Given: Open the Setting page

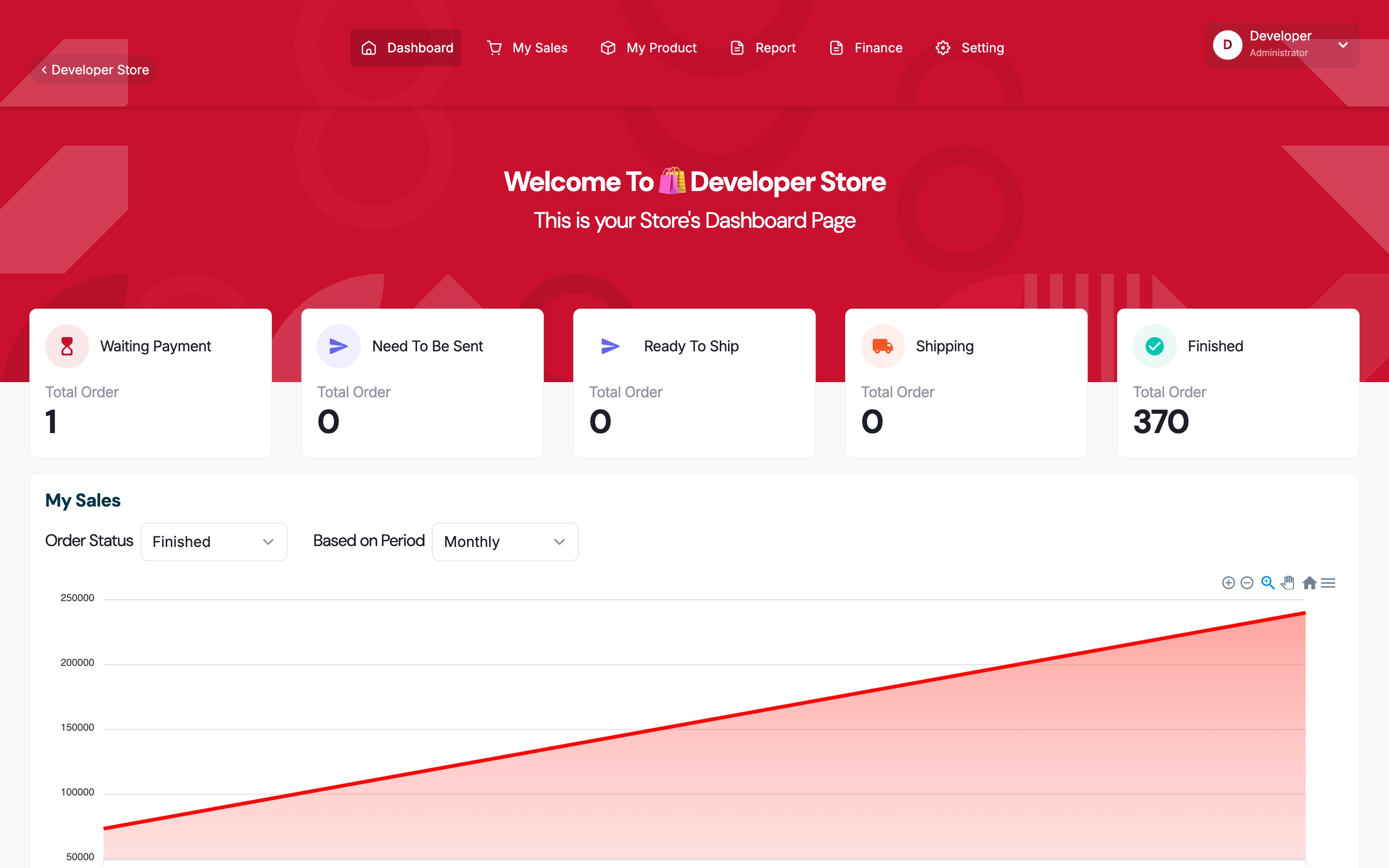Looking at the screenshot, I should (970, 48).
